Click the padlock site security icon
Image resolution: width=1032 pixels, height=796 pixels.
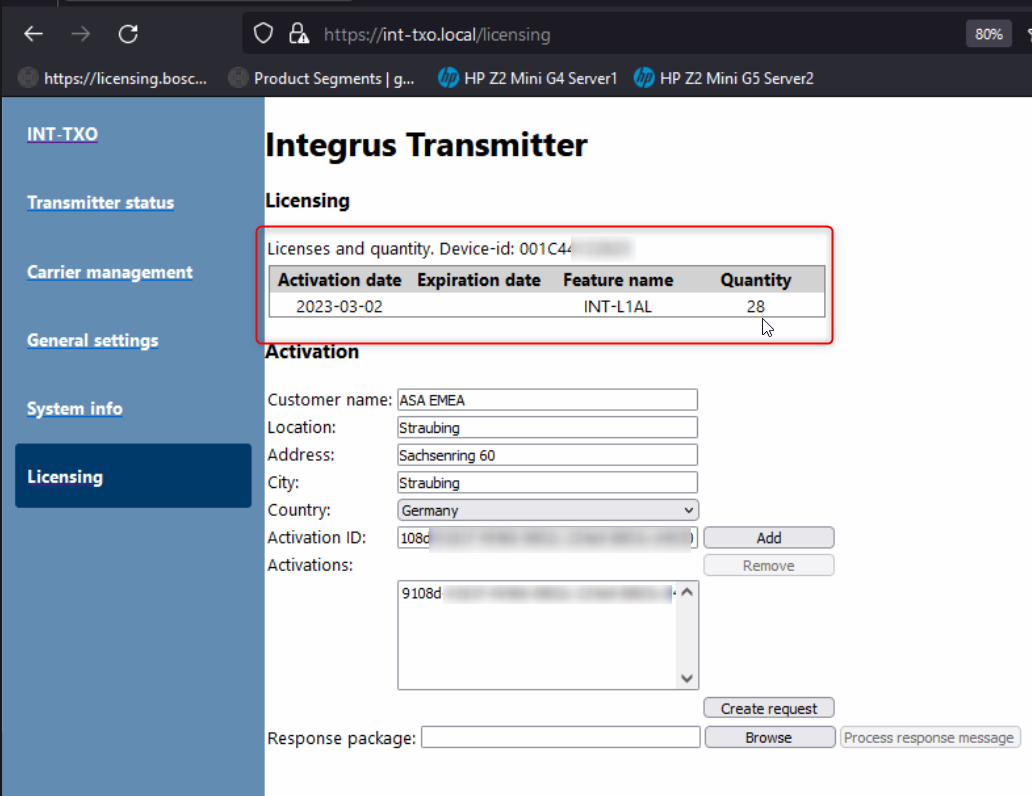[298, 35]
